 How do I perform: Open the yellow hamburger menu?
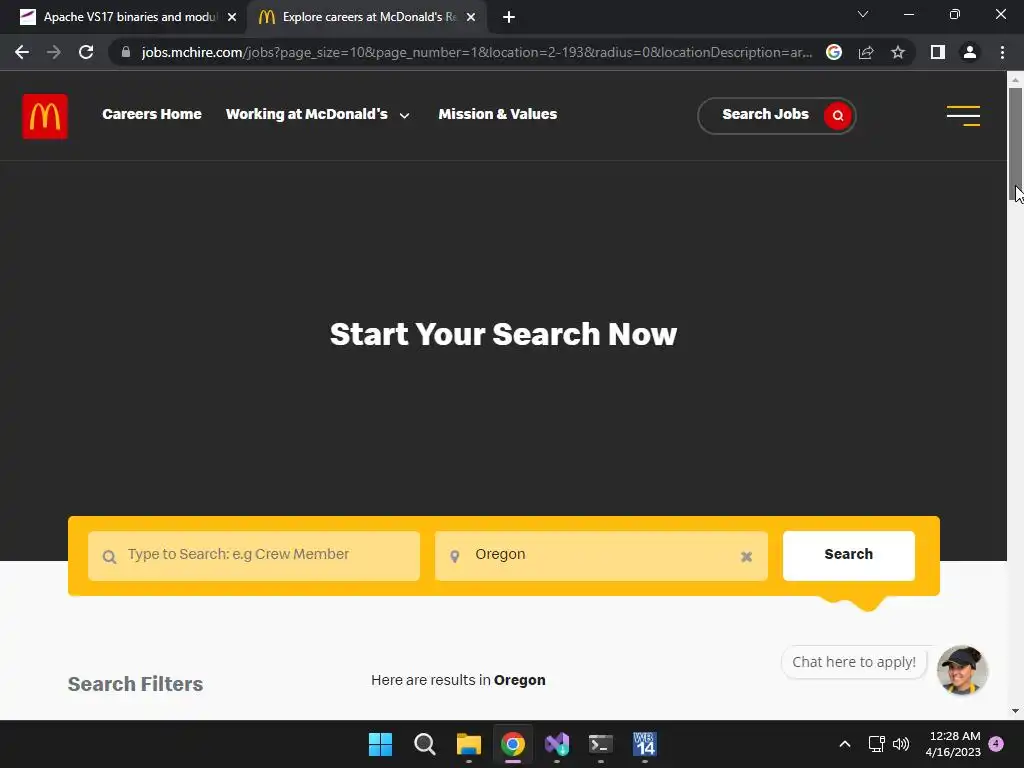963,116
